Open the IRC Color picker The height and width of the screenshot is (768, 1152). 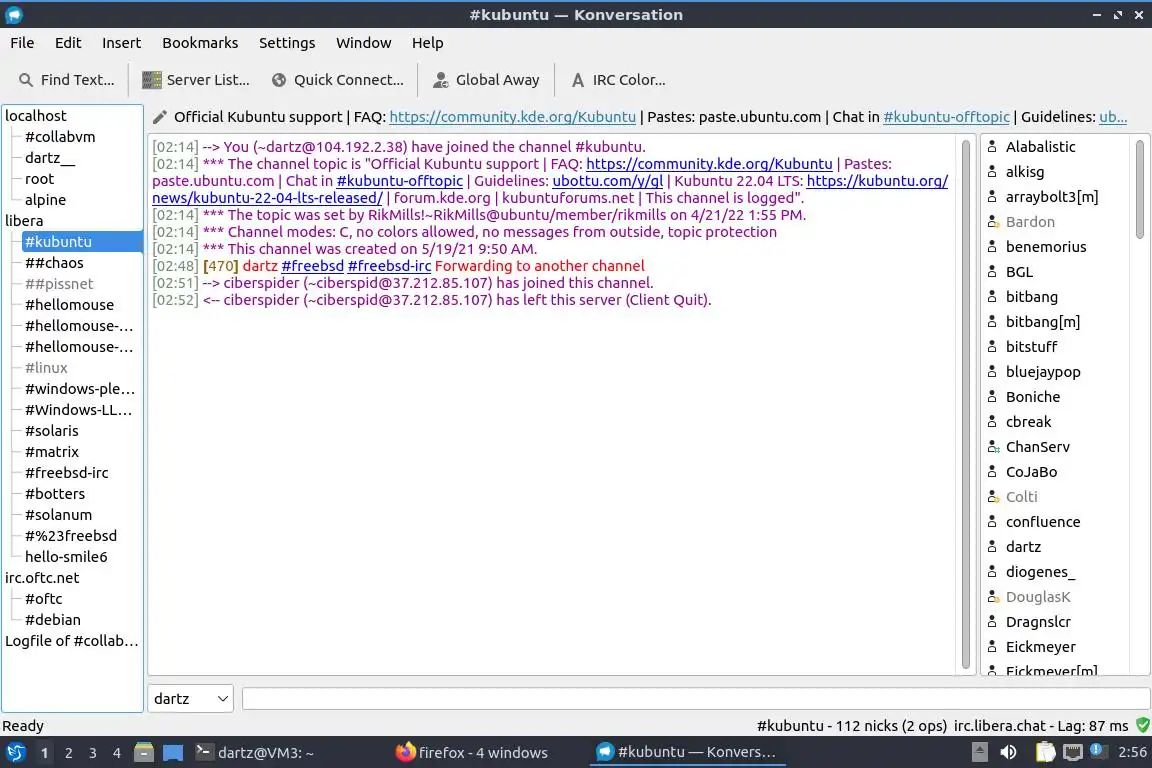pyautogui.click(x=619, y=80)
